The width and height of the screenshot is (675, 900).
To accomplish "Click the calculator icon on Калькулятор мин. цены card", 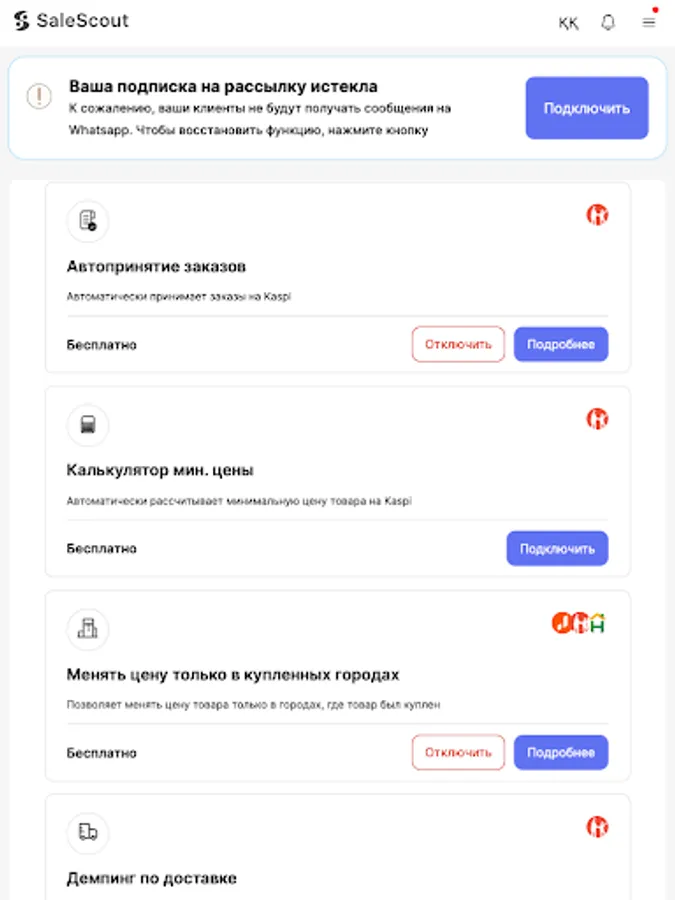I will coord(87,425).
